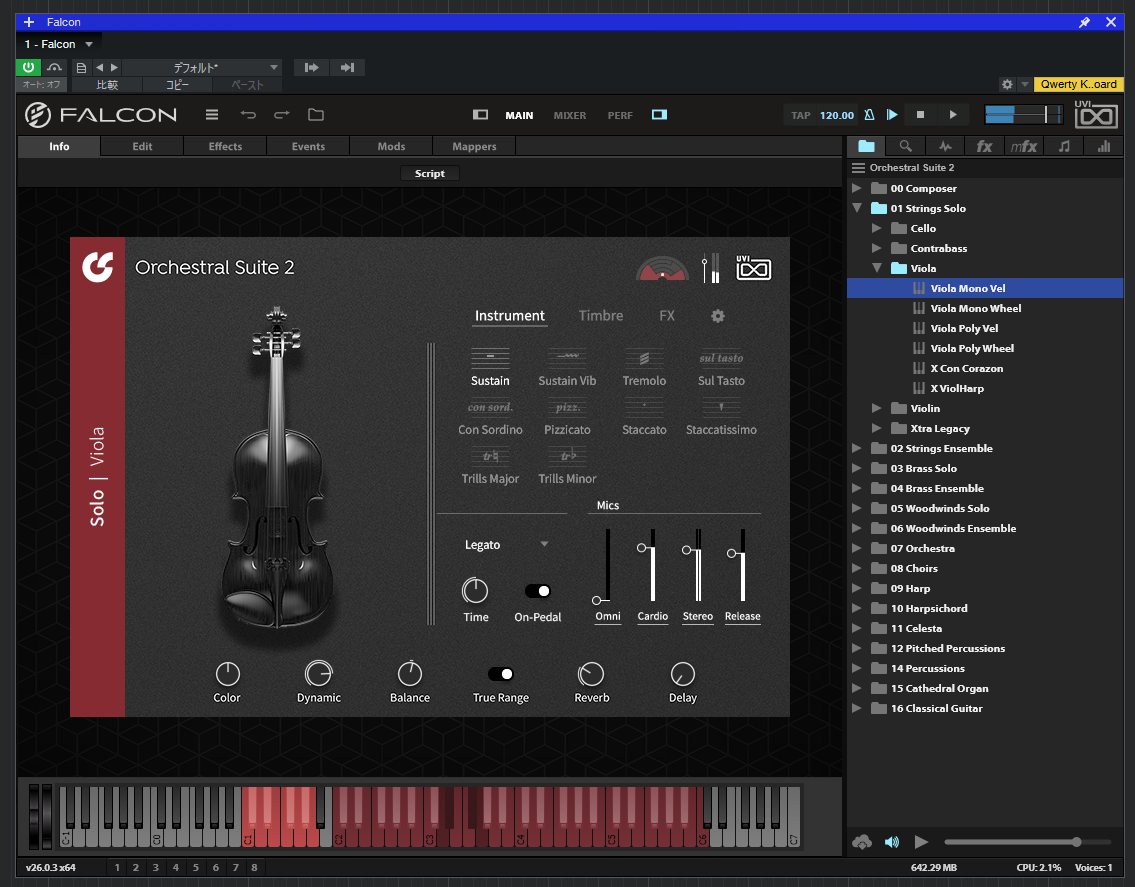Image resolution: width=1135 pixels, height=887 pixels.
Task: Collapse the Viola folder
Action: [877, 268]
